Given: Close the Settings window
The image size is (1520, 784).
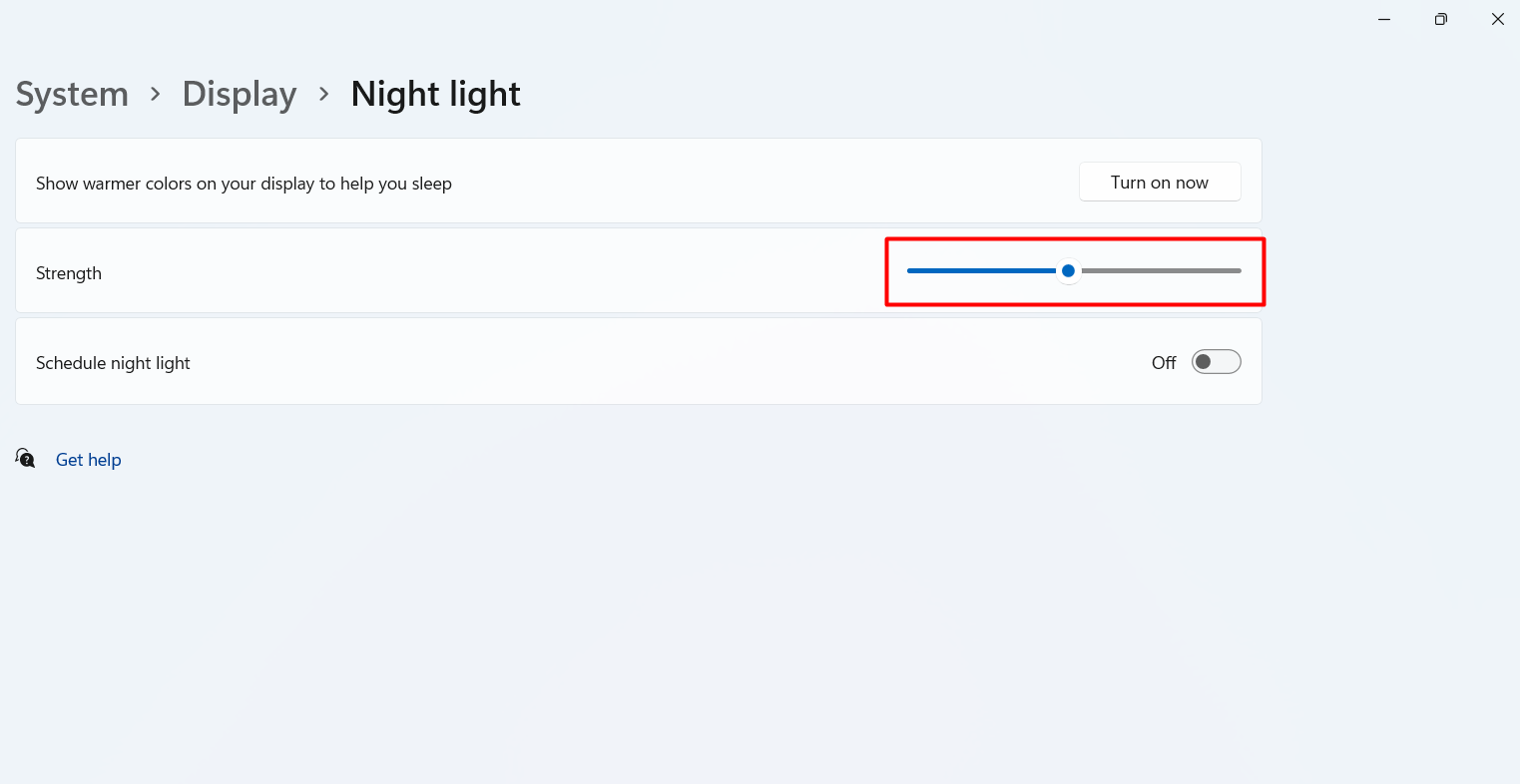Looking at the screenshot, I should click(x=1497, y=19).
